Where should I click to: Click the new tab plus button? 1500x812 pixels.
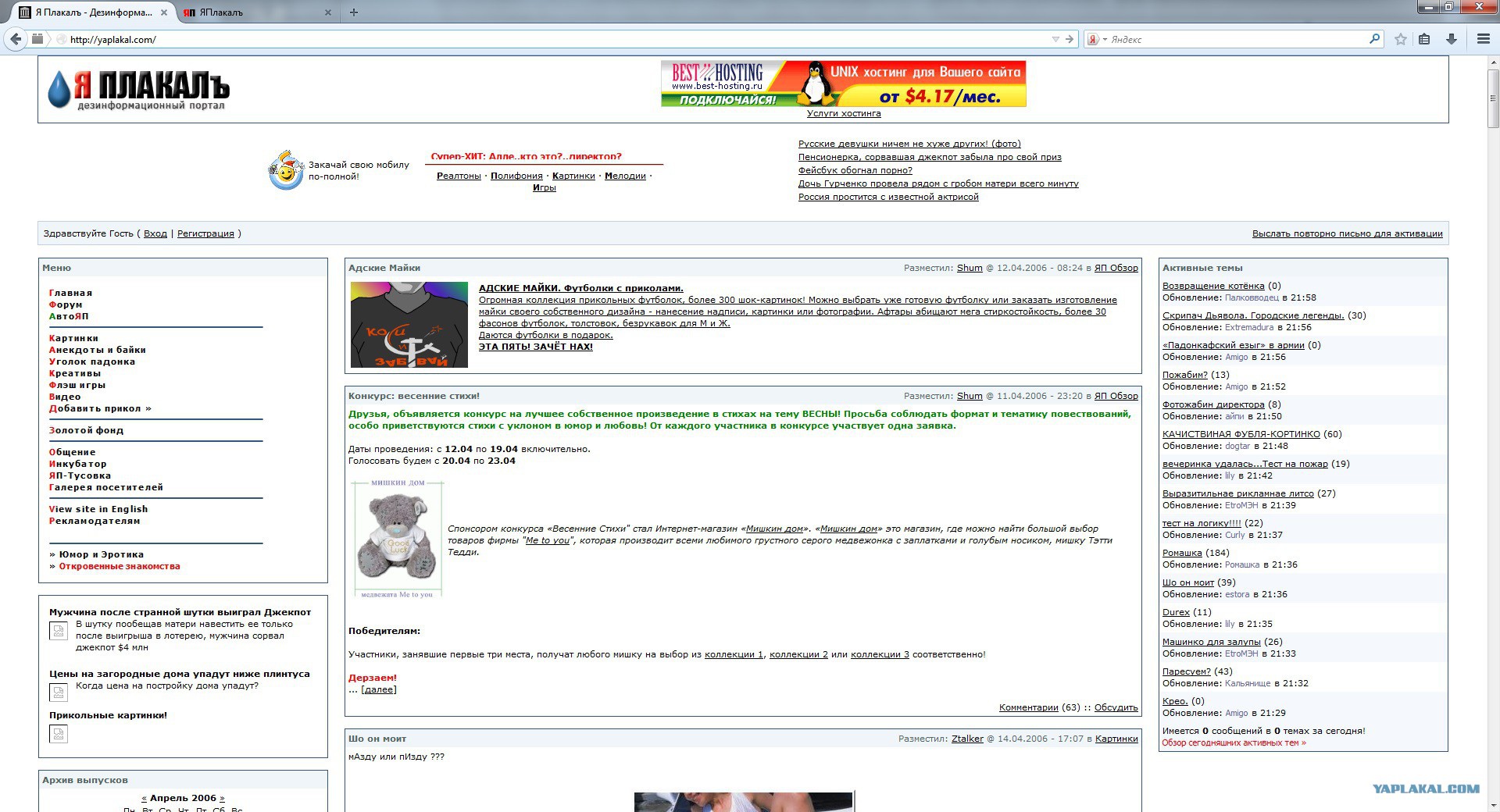[x=354, y=12]
